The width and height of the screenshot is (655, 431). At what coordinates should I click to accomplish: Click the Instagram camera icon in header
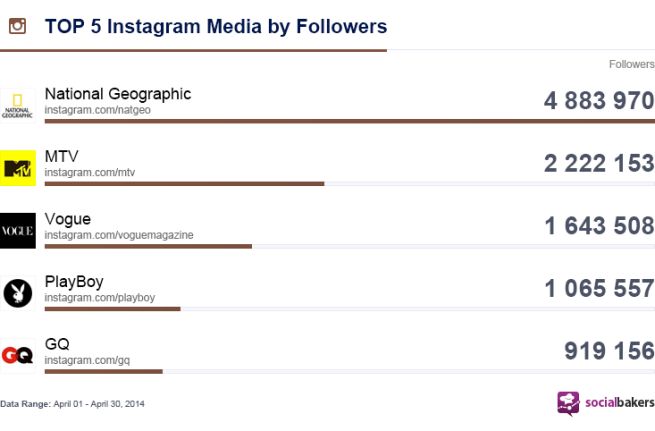tap(16, 26)
